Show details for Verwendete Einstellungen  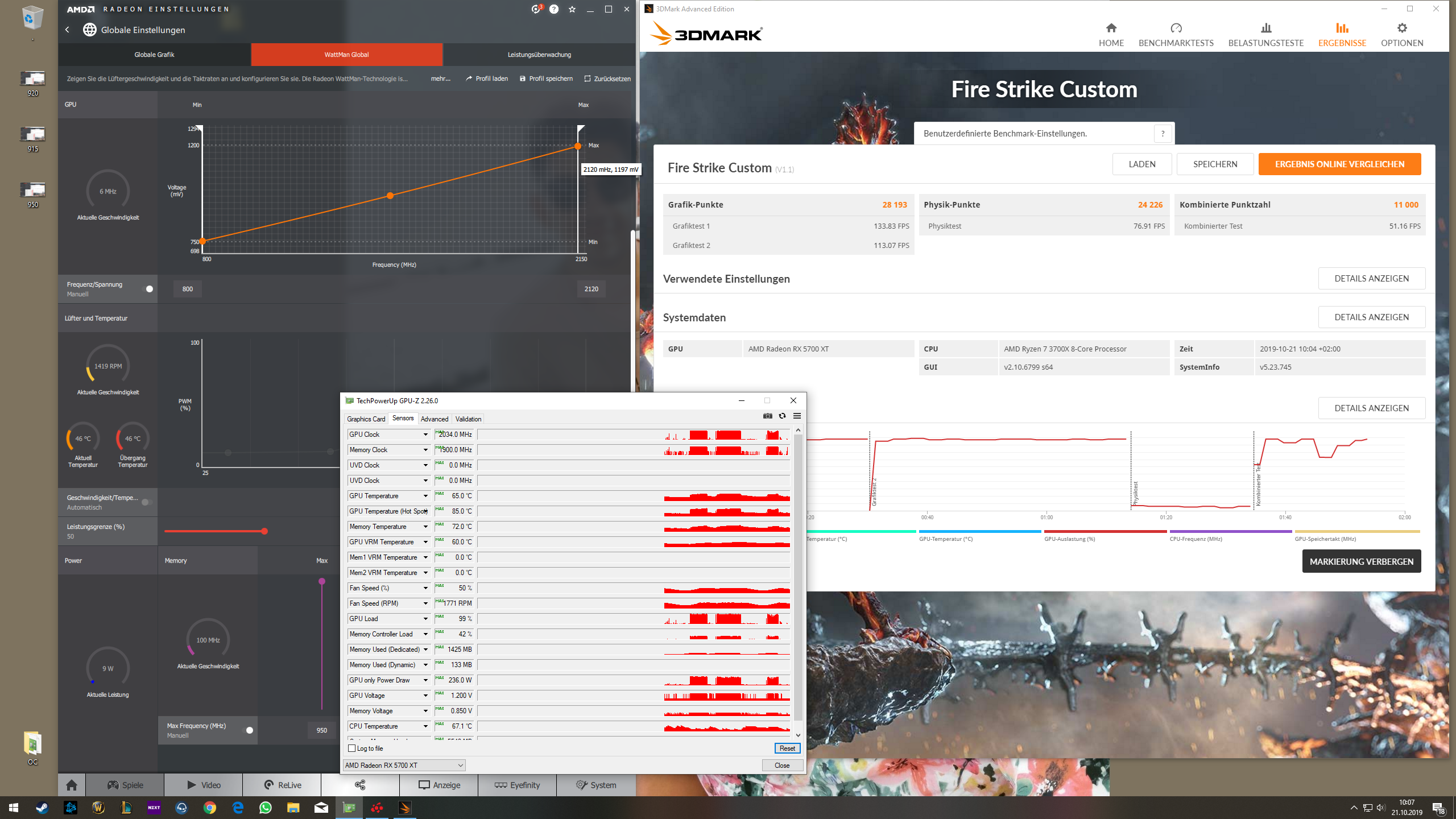pos(1372,279)
